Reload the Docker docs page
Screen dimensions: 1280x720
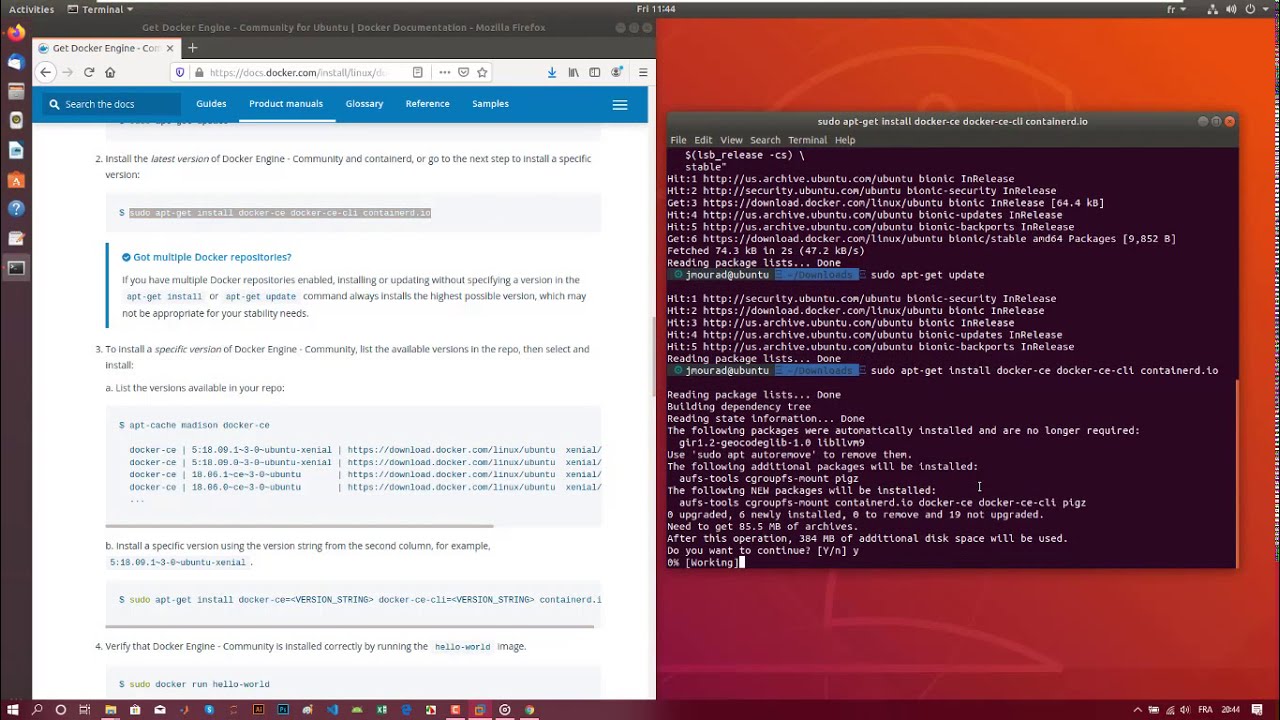pyautogui.click(x=89, y=72)
